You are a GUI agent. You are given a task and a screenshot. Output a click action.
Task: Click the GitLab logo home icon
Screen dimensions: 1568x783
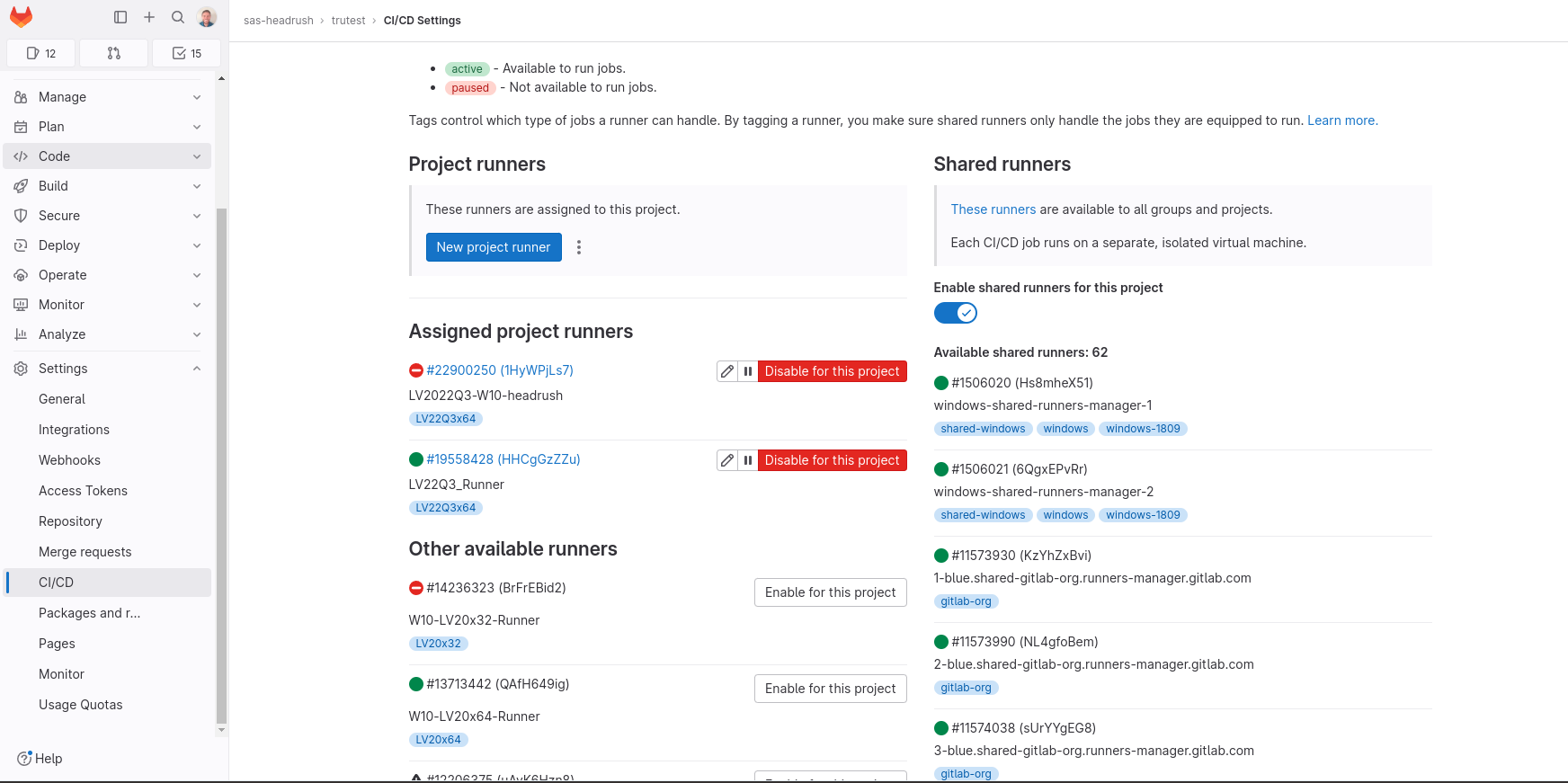pos(21,17)
